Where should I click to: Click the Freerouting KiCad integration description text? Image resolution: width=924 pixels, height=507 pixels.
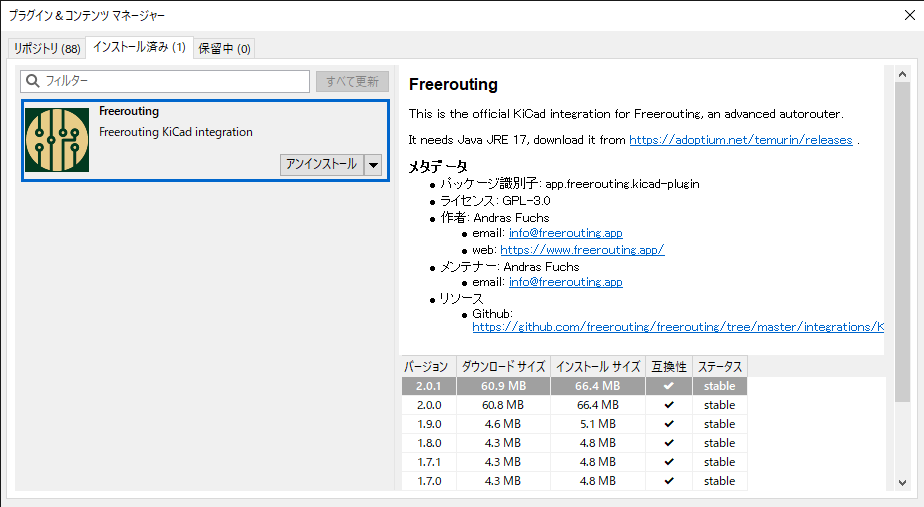[176, 132]
